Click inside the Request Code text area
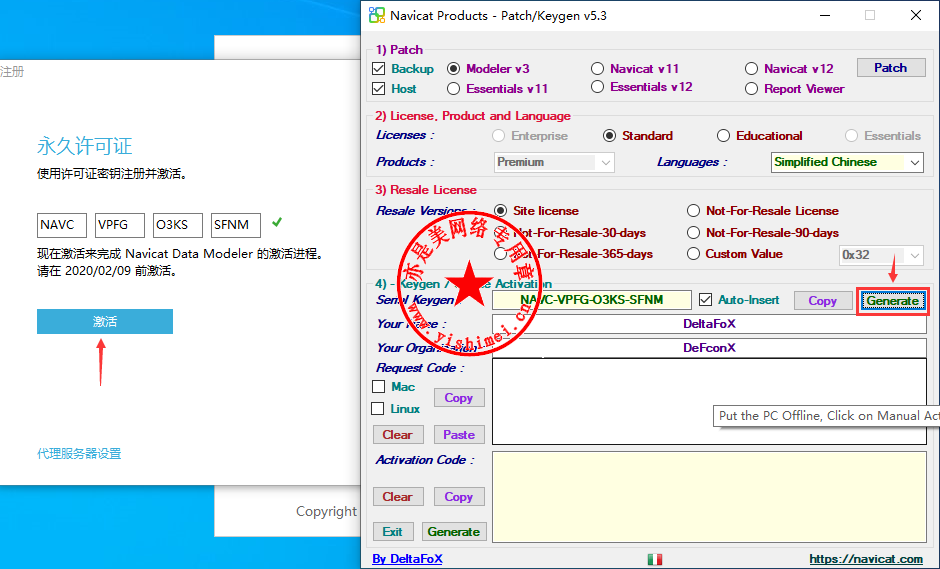This screenshot has height=569, width=940. [709, 402]
